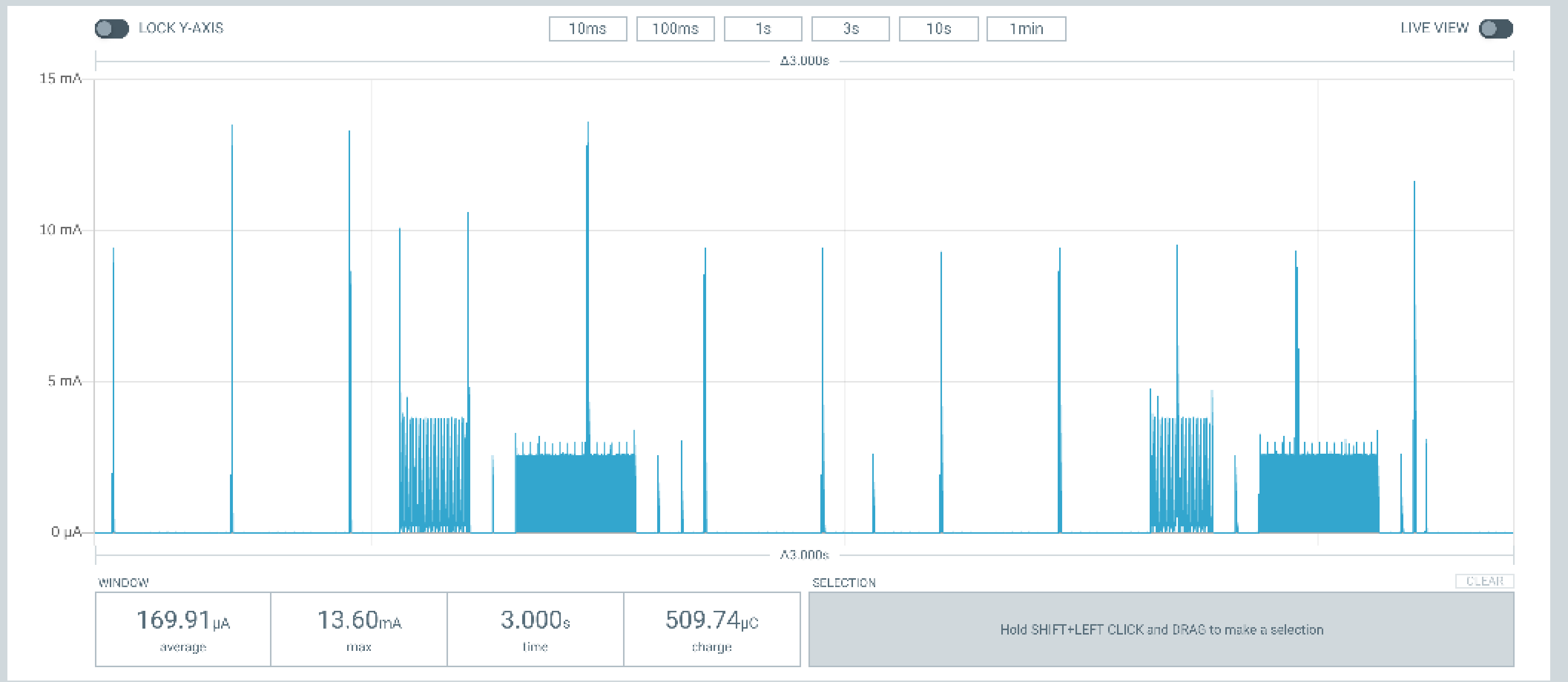This screenshot has height=682, width=1568.
Task: Select the 10s time window button
Action: coord(939,29)
